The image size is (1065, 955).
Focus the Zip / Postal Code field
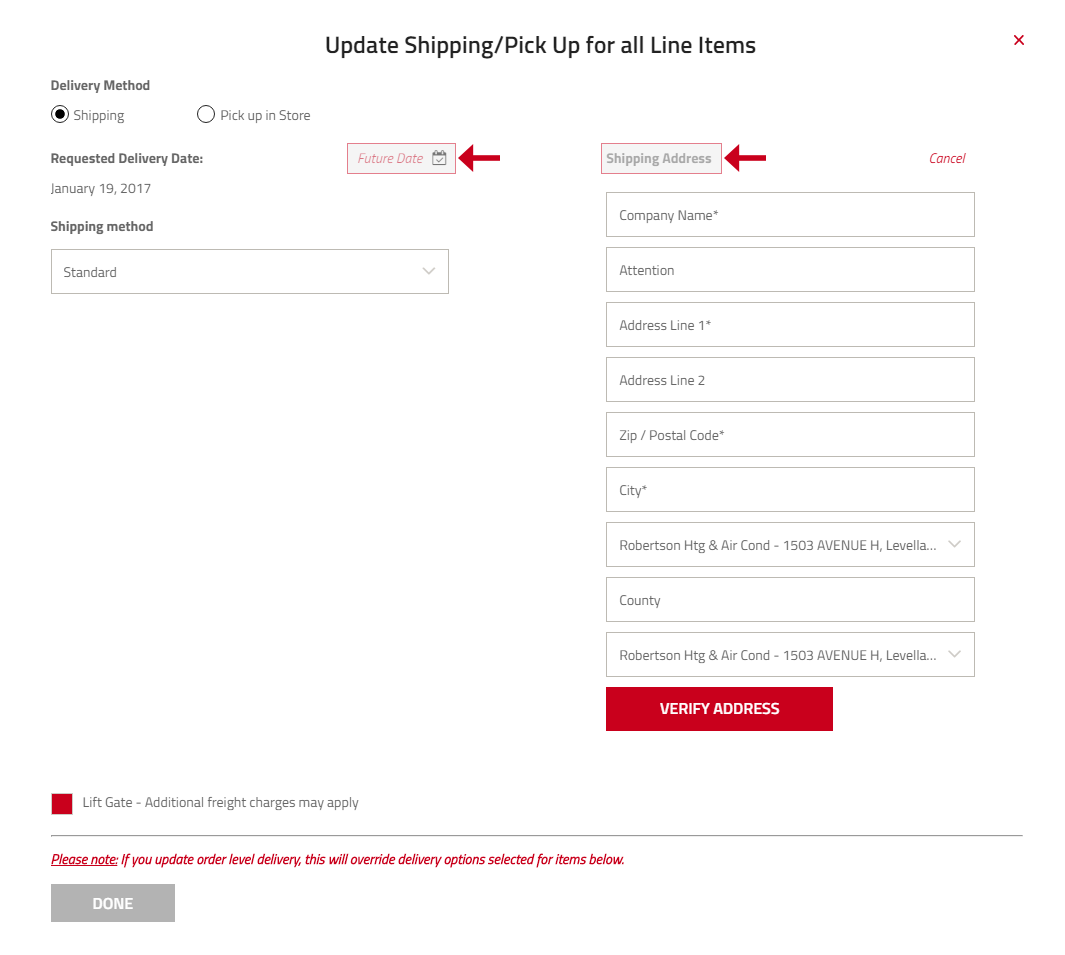point(790,435)
